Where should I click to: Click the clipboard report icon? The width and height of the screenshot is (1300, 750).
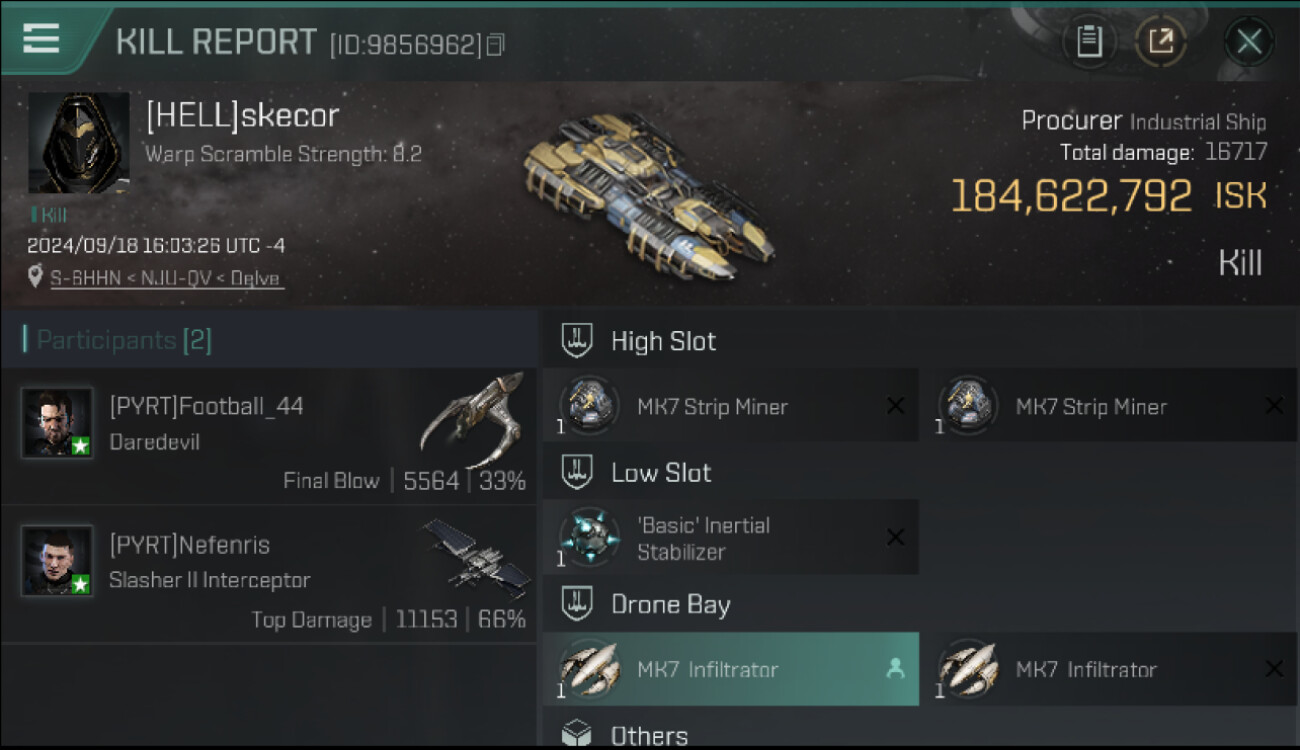[x=1089, y=41]
